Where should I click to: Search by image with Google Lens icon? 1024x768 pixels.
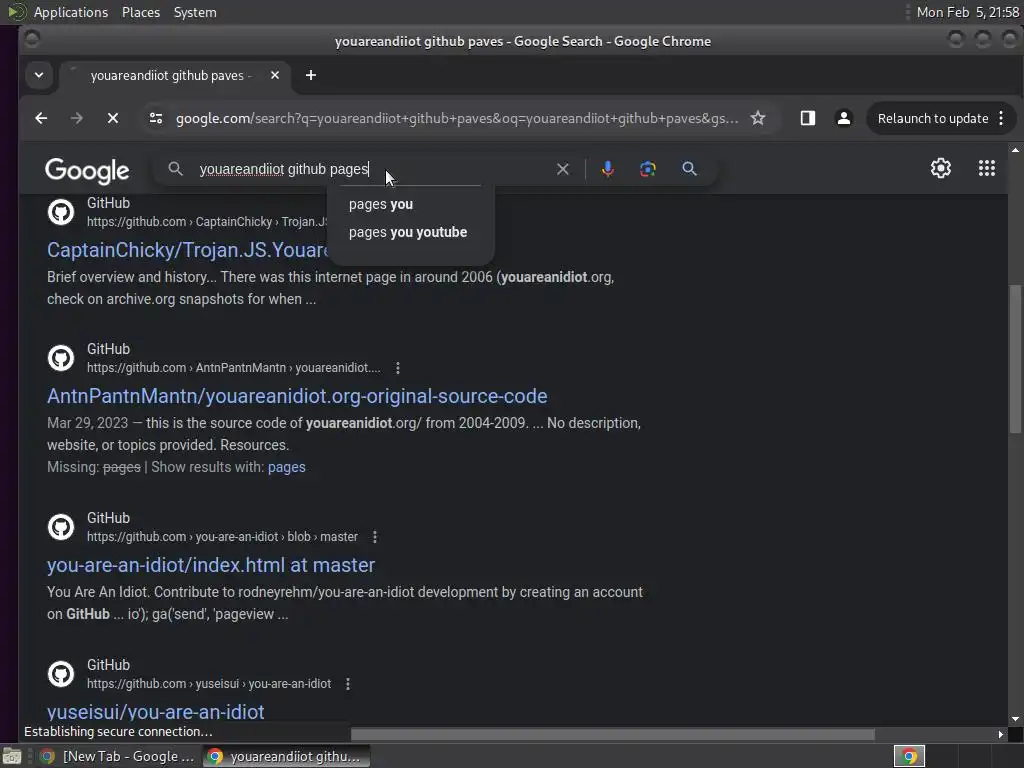pos(647,169)
